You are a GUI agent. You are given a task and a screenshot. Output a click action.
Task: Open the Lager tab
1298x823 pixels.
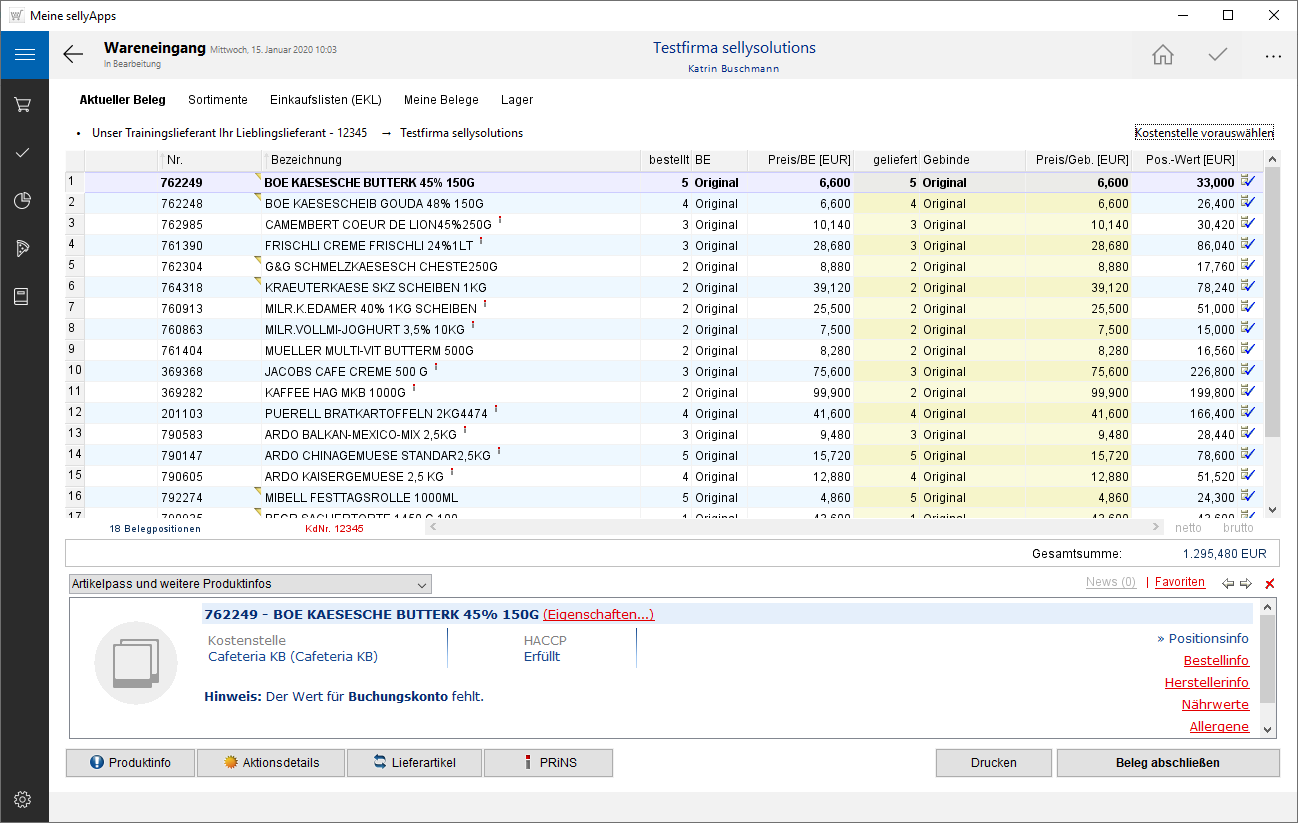pyautogui.click(x=517, y=100)
